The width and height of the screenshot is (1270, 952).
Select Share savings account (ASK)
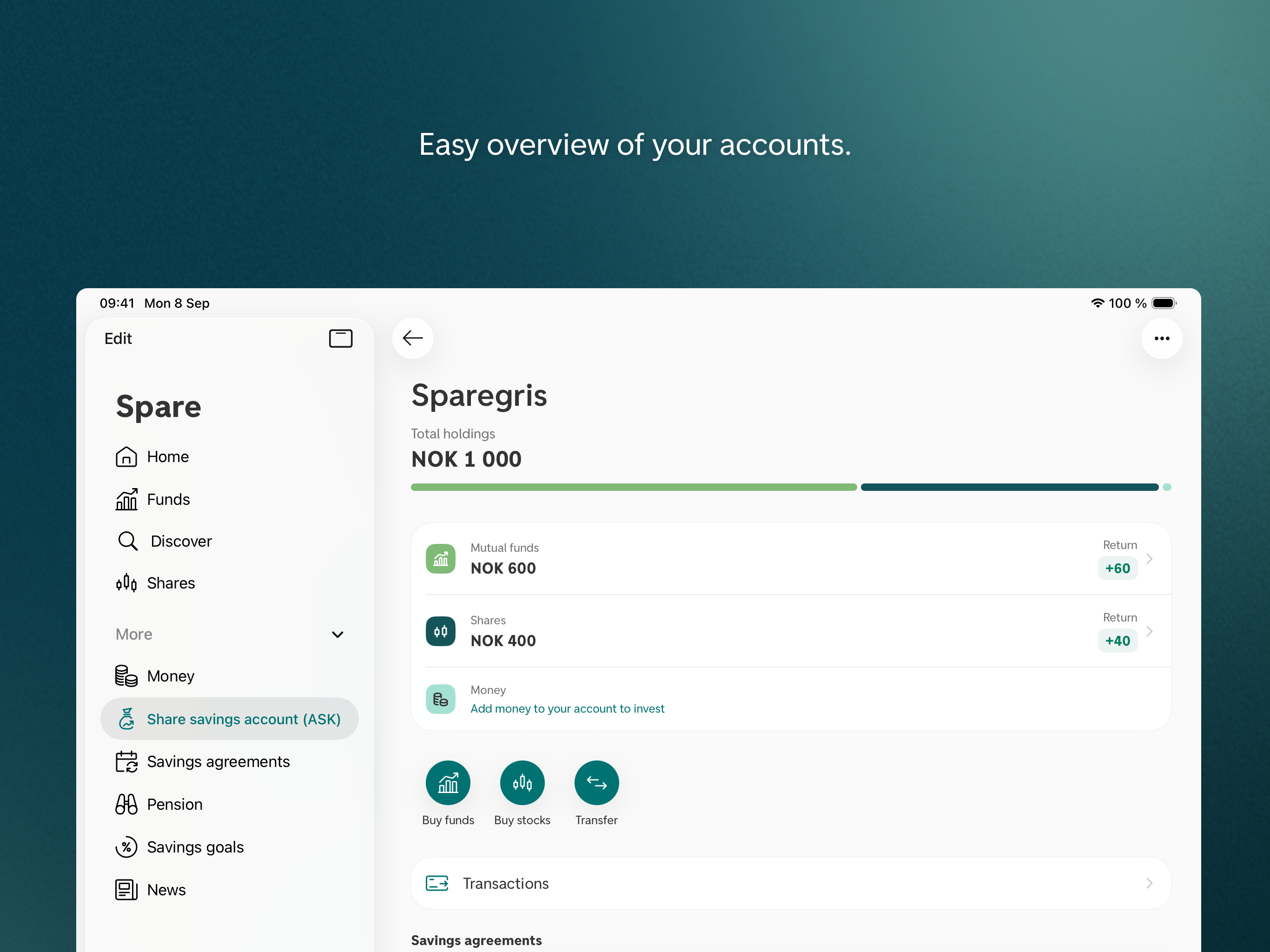click(229, 719)
